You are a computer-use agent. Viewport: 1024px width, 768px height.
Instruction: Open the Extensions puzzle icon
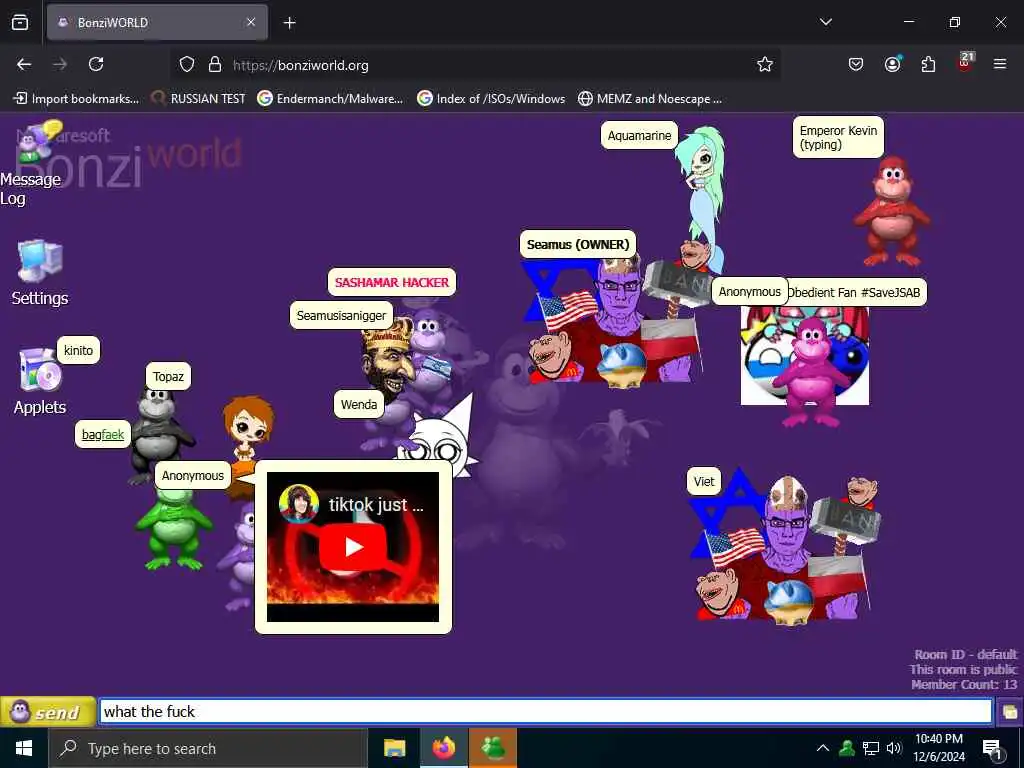928,64
